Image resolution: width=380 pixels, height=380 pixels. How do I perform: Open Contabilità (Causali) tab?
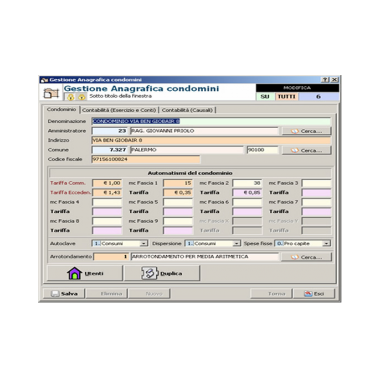point(187,110)
